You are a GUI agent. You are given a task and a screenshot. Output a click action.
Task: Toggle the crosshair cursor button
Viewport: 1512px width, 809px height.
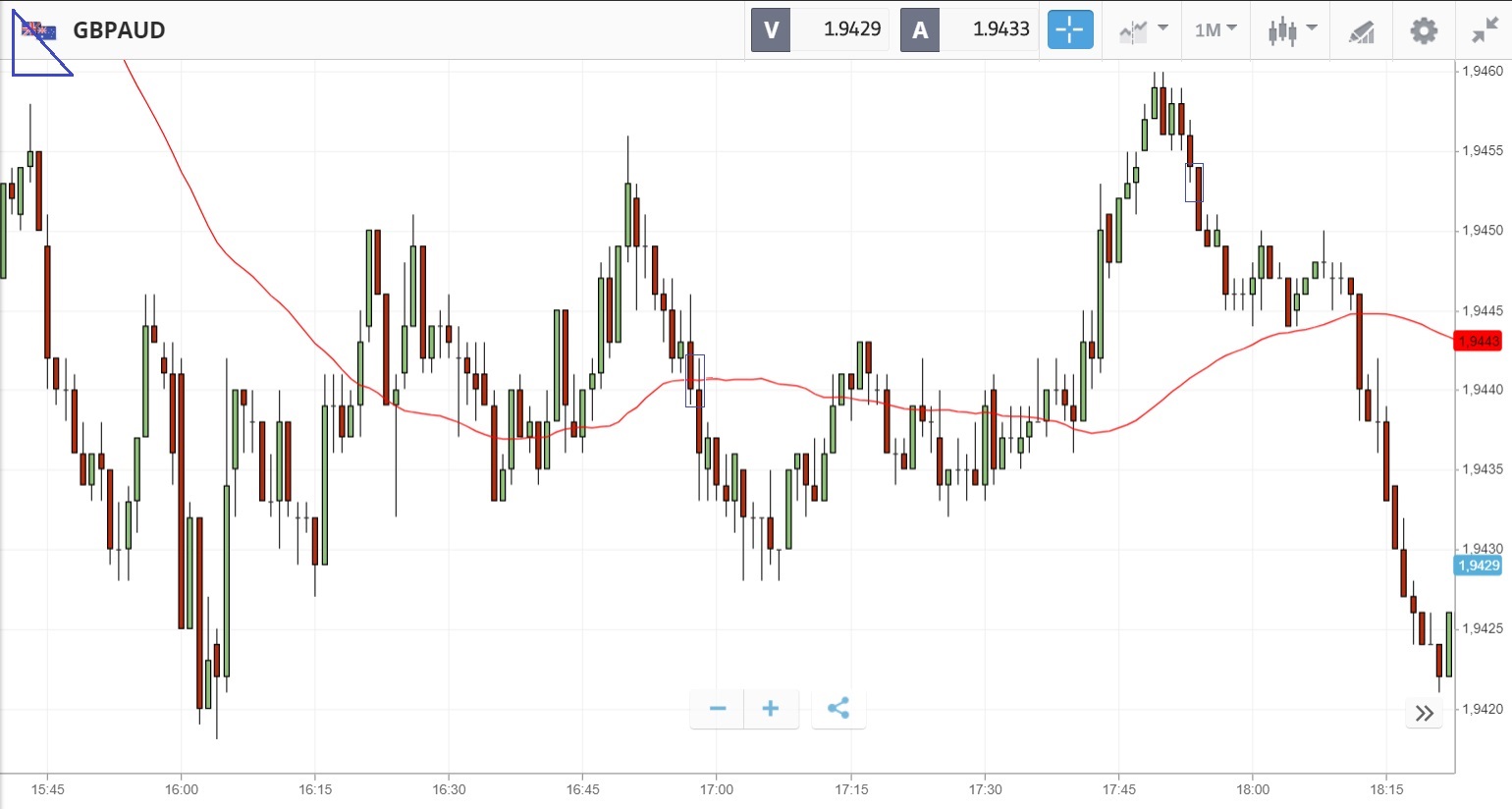click(1069, 29)
